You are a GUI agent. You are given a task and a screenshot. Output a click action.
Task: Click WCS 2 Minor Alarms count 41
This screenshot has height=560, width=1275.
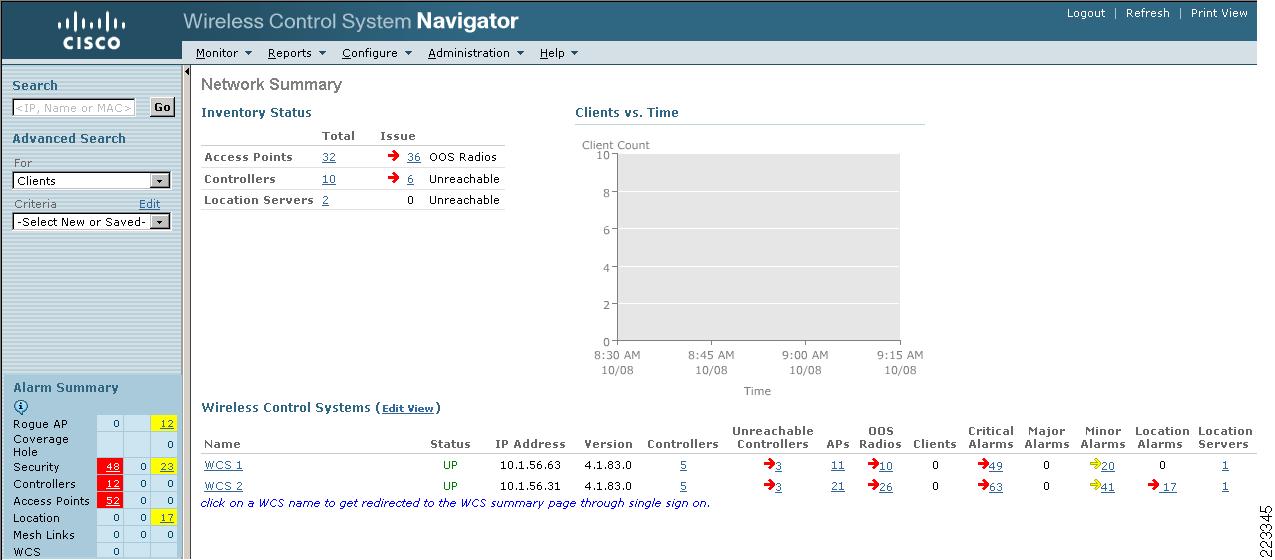[1108, 487]
